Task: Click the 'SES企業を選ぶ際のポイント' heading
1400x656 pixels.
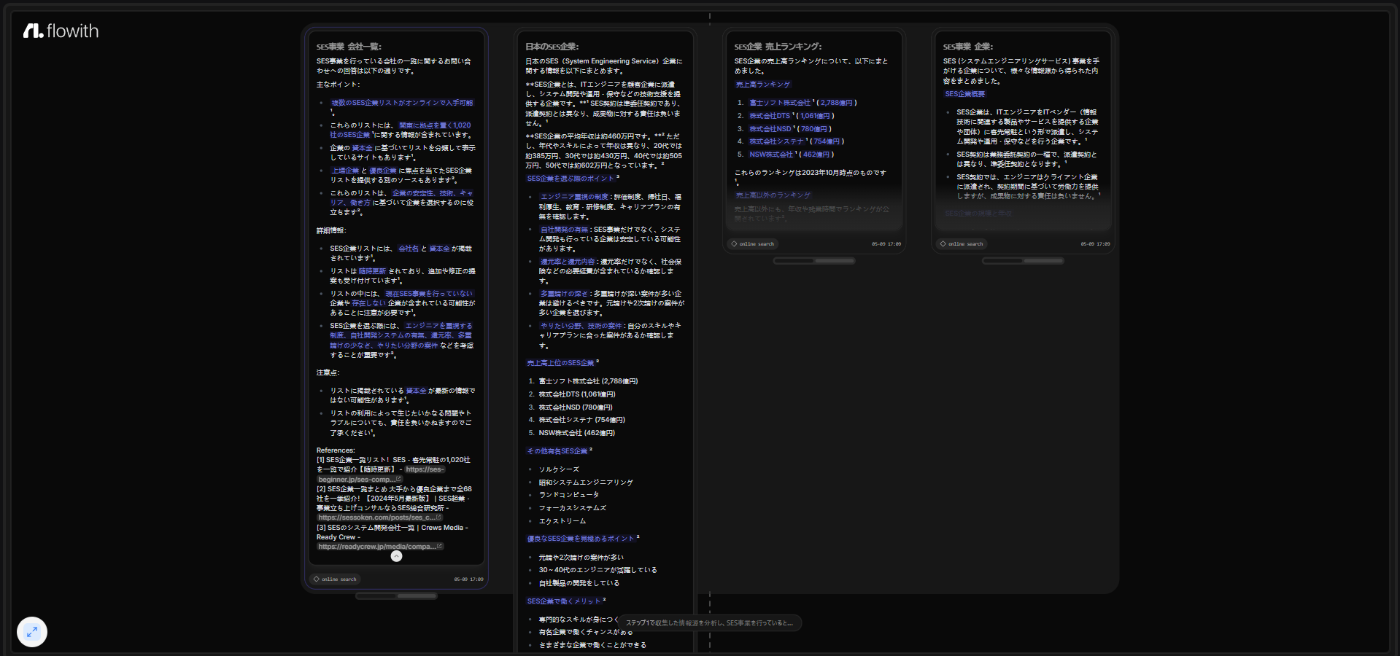Action: 573,178
